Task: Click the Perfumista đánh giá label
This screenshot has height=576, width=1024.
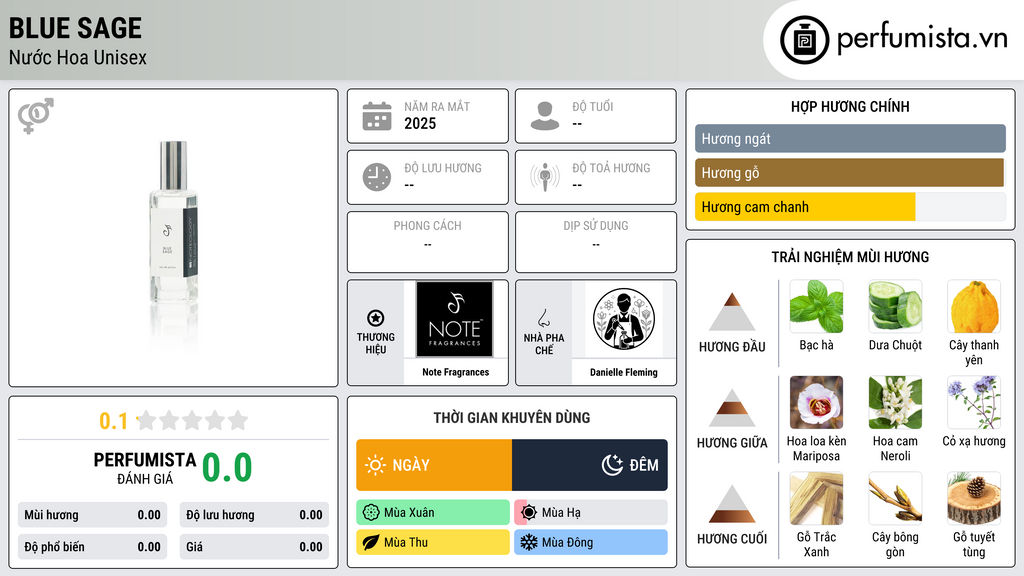Action: click(145, 468)
